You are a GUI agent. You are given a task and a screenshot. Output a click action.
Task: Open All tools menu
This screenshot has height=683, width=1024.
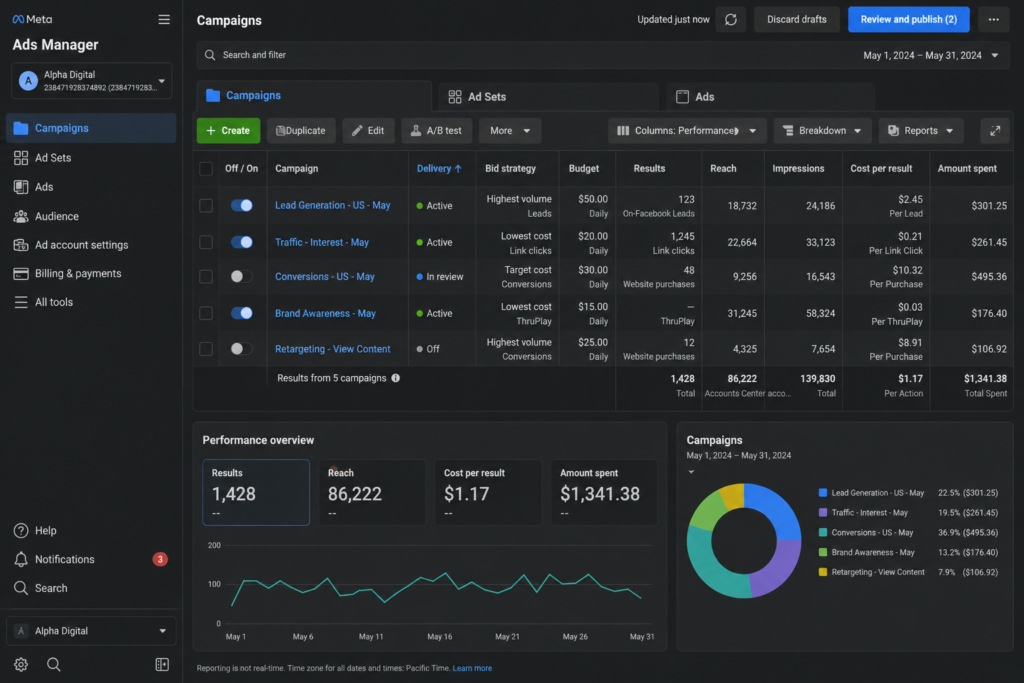(x=43, y=302)
